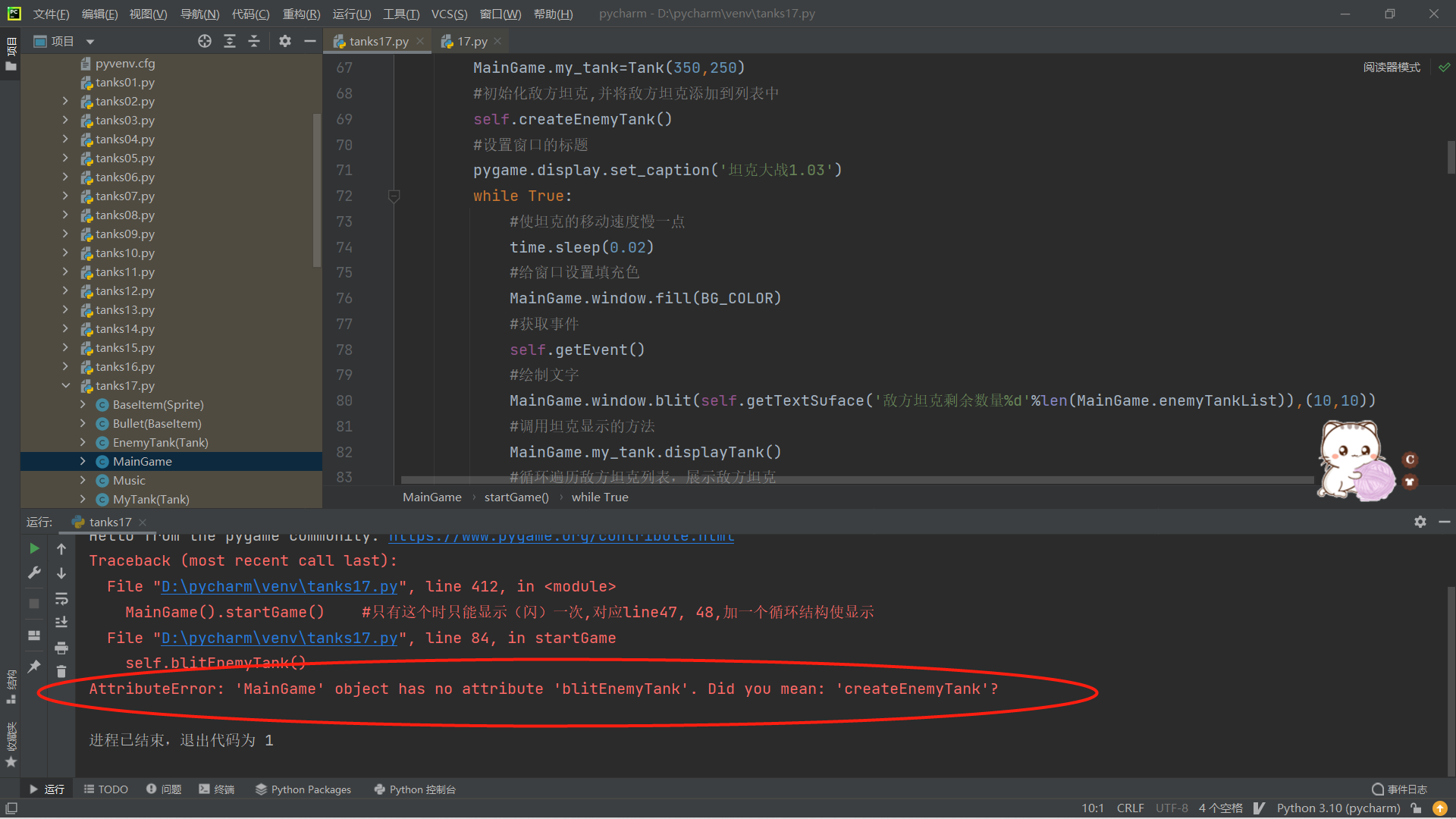
Task: Click the trash Clear All output icon
Action: tap(61, 671)
